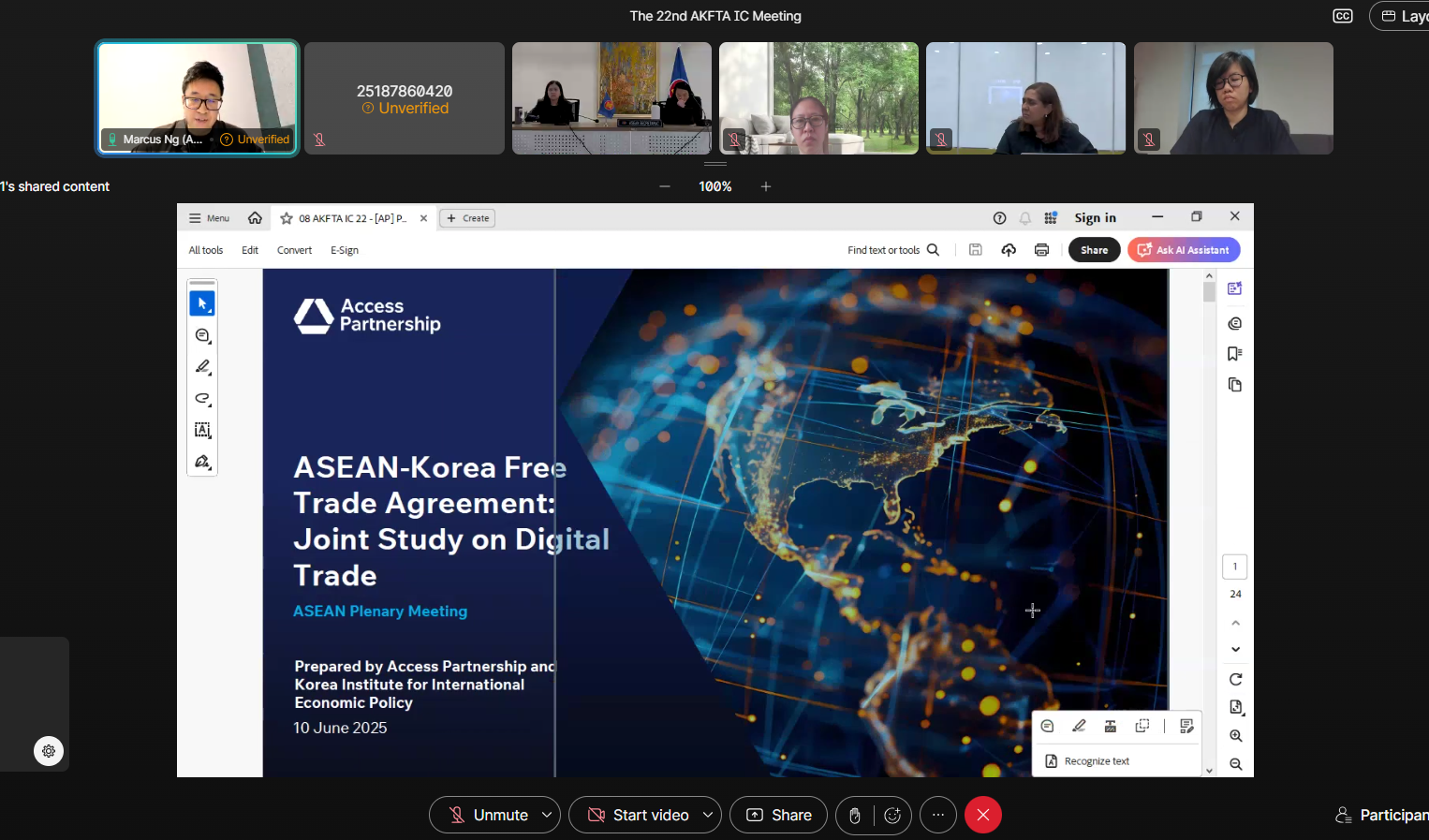Pick the highlight pen tool in left toolbar
This screenshot has width=1429, height=840.
202,367
